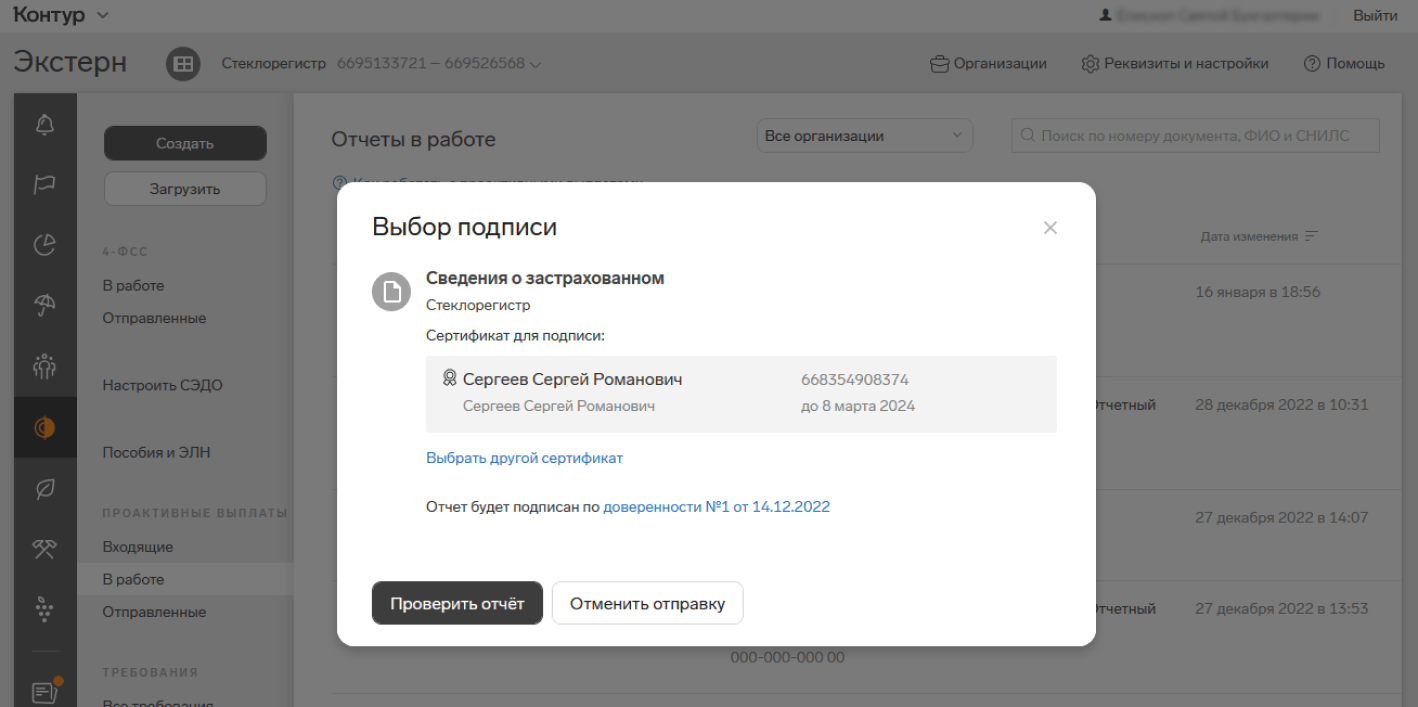Click the grapes icon in sidebar
Image resolution: width=1418 pixels, height=707 pixels.
click(45, 608)
